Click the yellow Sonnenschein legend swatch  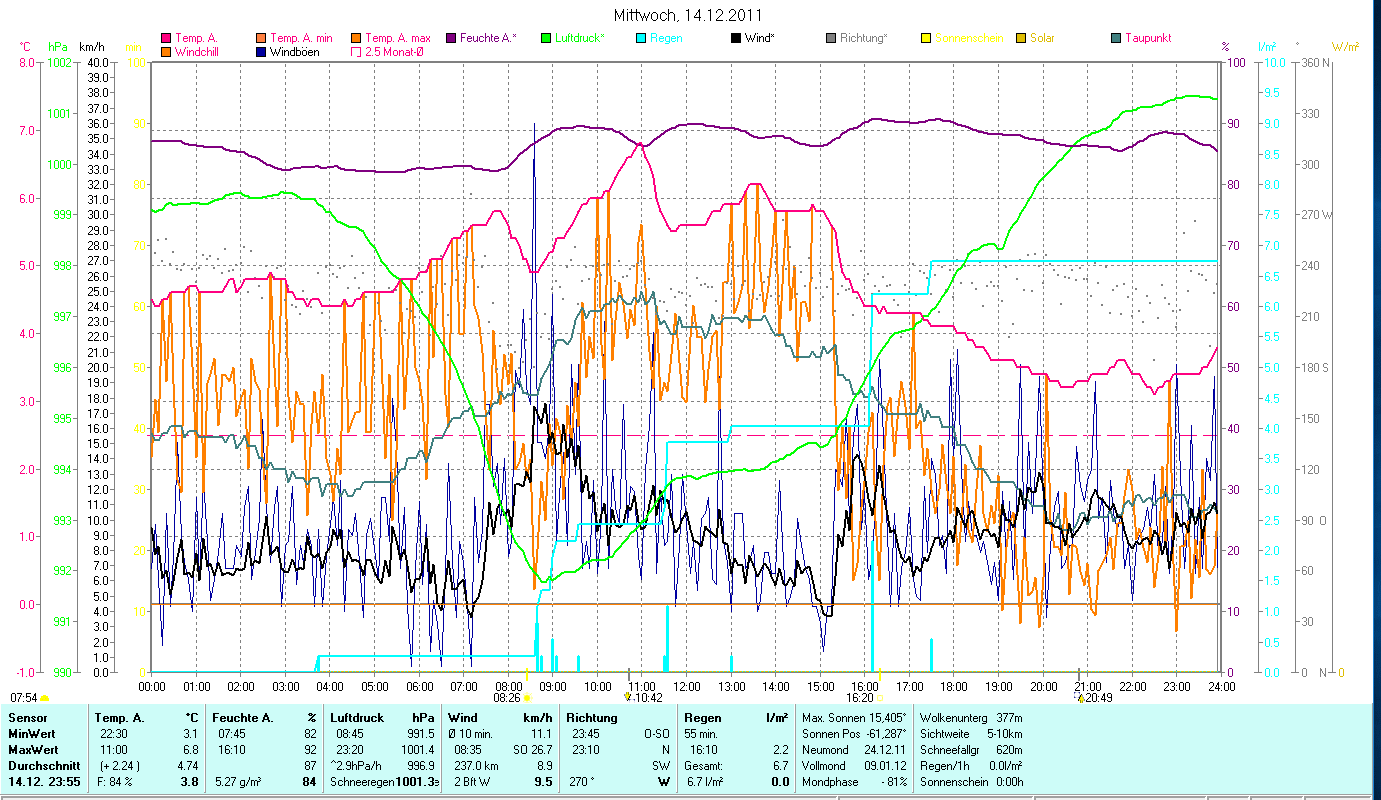[x=926, y=38]
